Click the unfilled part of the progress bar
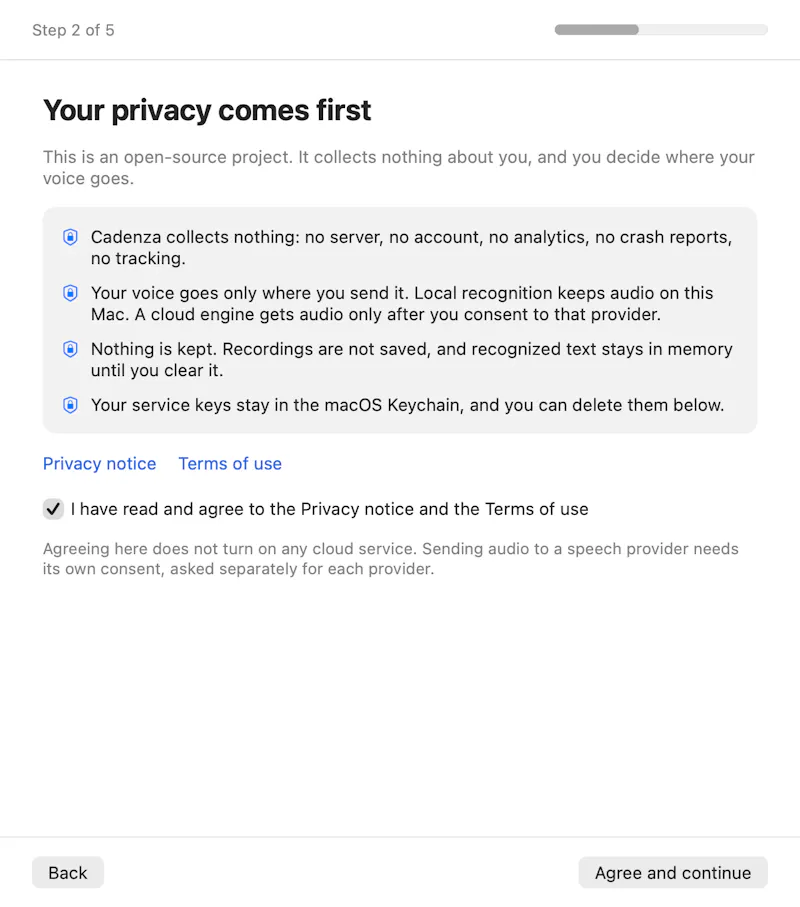Viewport: 800px width, 907px height. pos(703,30)
